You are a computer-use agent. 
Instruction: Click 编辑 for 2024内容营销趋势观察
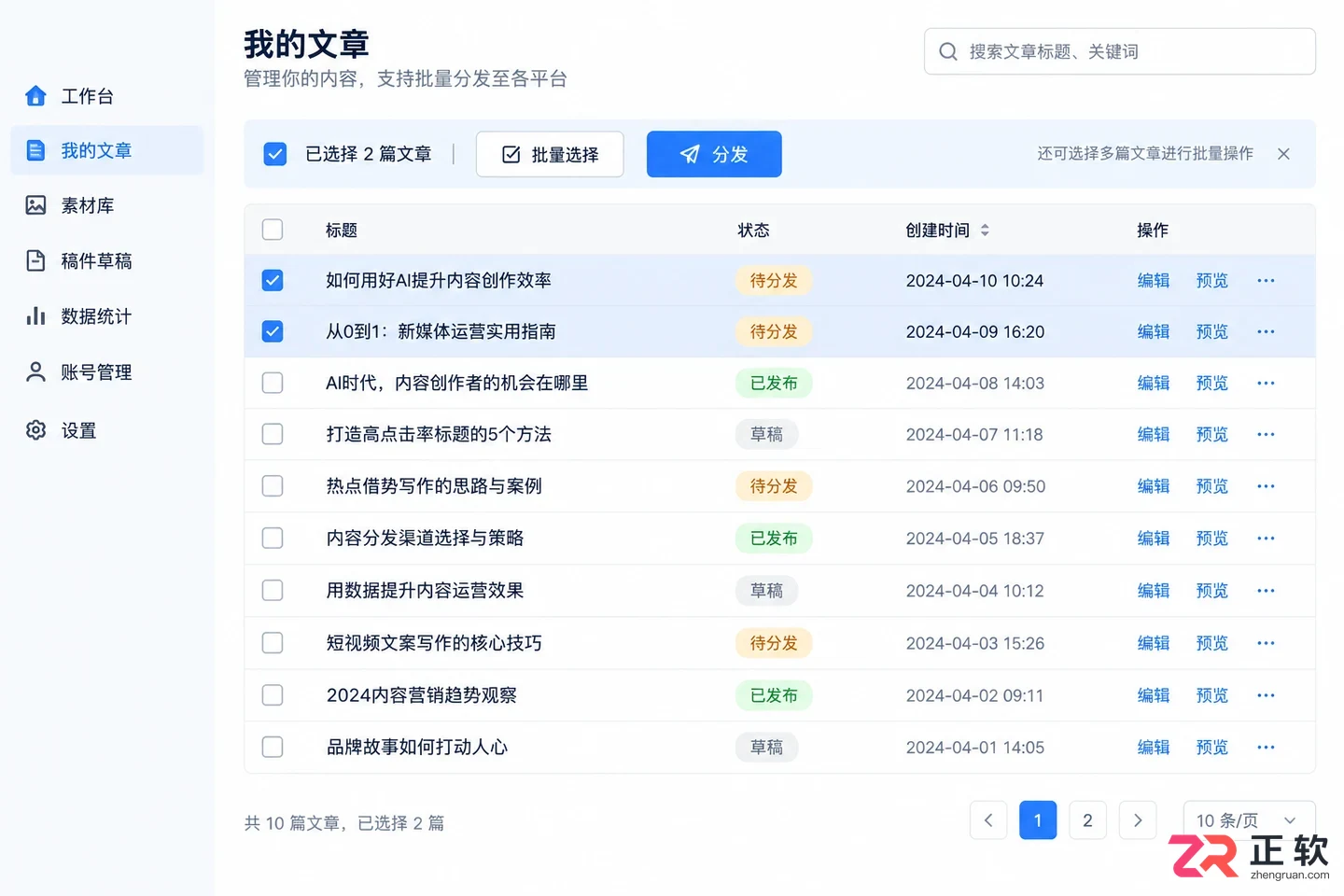1154,695
